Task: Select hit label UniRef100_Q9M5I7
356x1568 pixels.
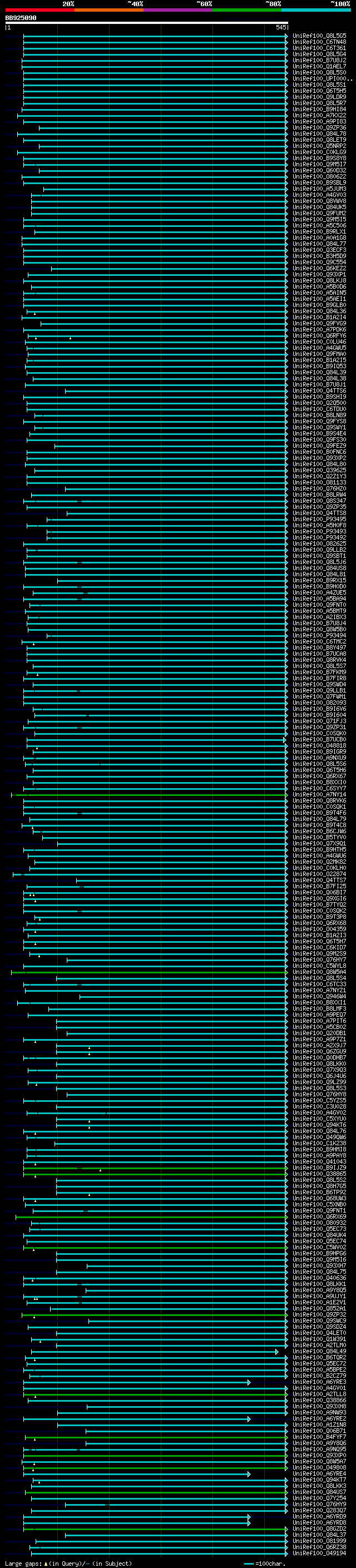Action: pos(319,164)
